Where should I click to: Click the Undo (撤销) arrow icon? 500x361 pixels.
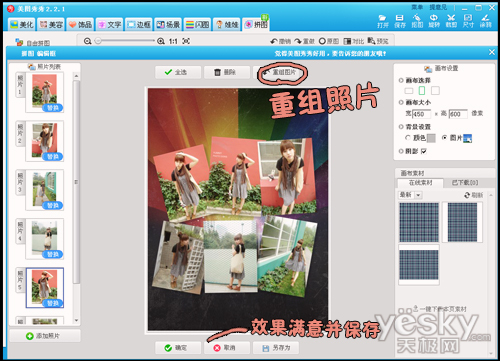(x=274, y=41)
